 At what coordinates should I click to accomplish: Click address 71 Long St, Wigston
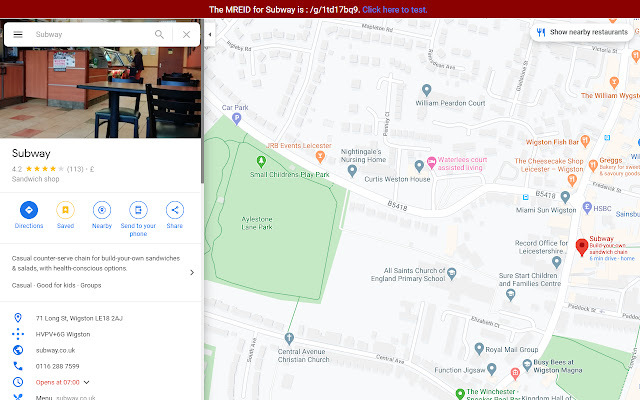(79, 318)
